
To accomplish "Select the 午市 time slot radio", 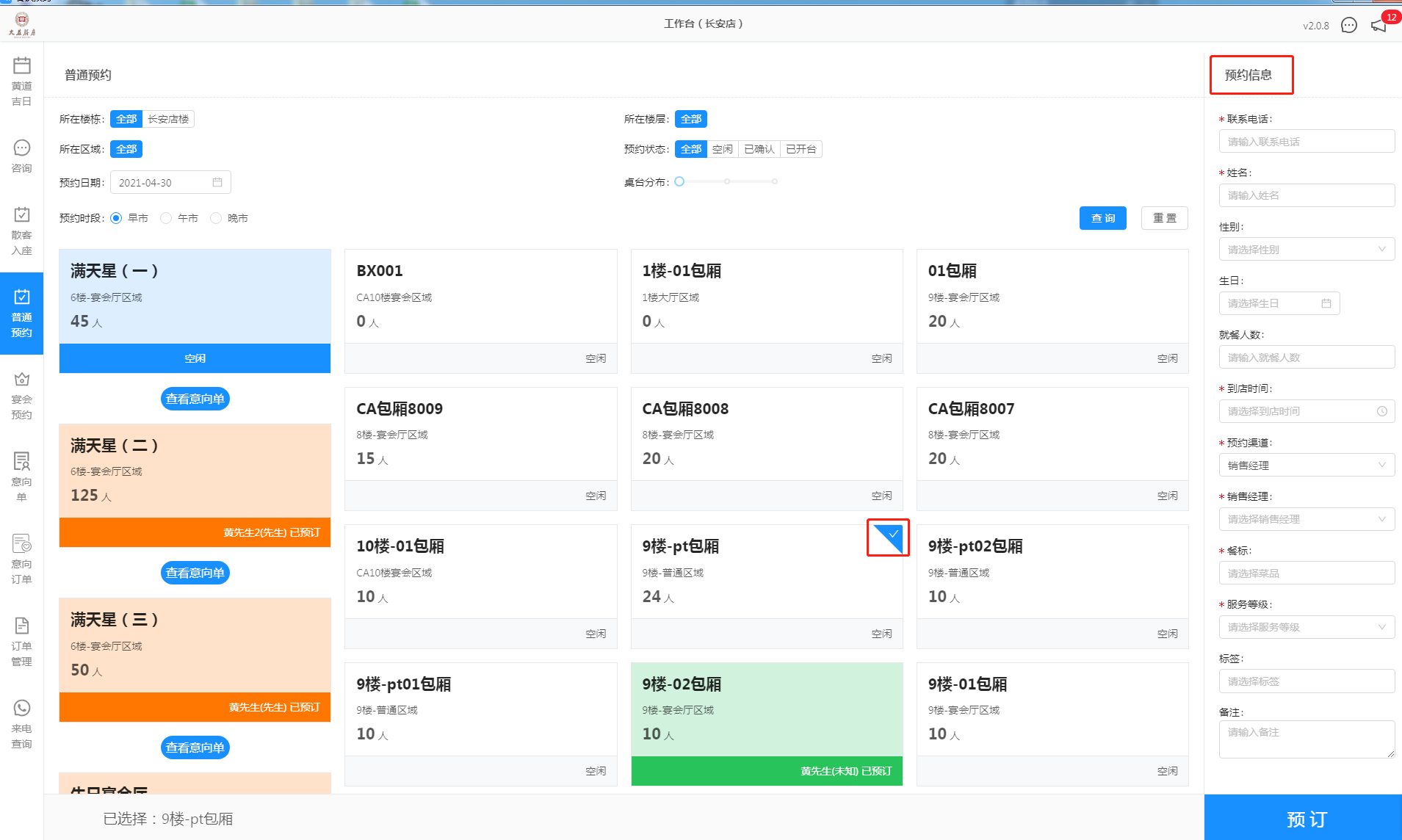I will tap(166, 218).
